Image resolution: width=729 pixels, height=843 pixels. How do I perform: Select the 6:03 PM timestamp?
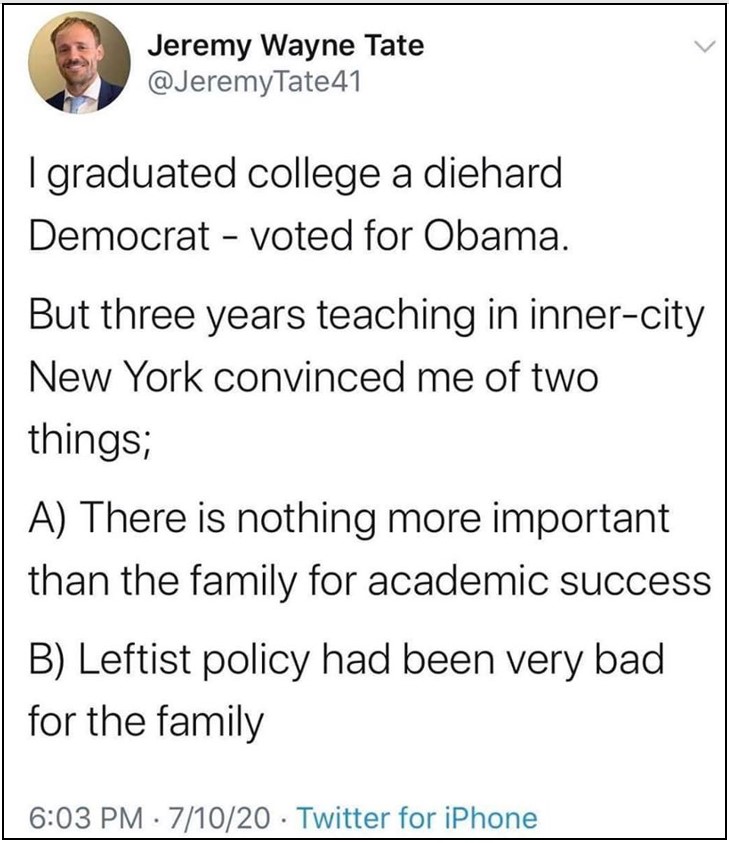point(87,818)
